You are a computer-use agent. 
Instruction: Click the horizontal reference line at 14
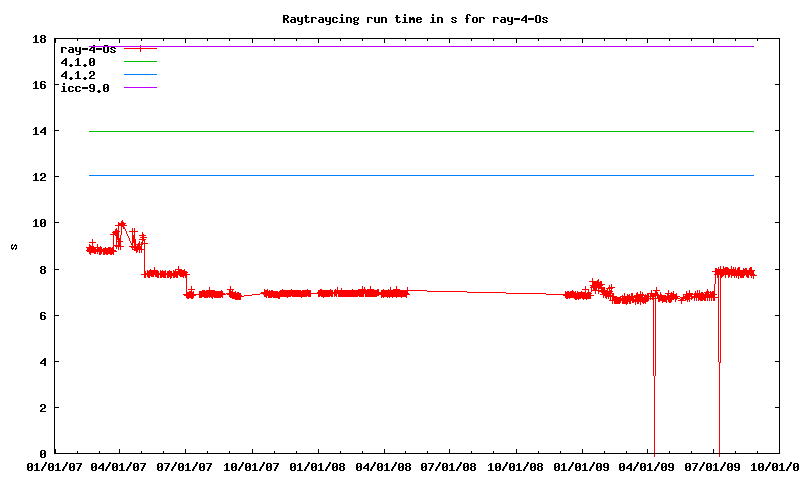[420, 131]
